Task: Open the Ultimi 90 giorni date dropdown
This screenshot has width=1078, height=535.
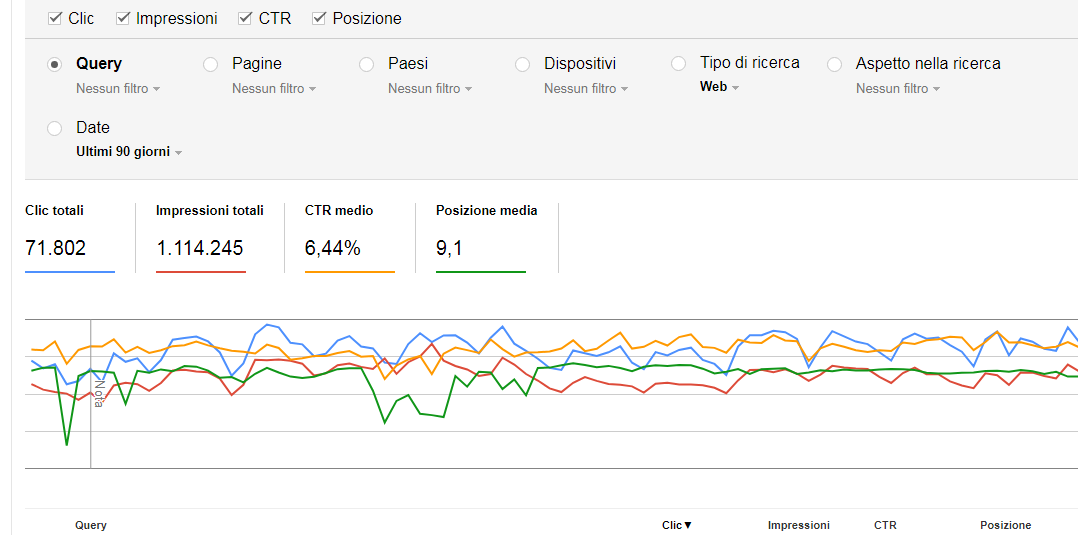Action: pos(129,153)
